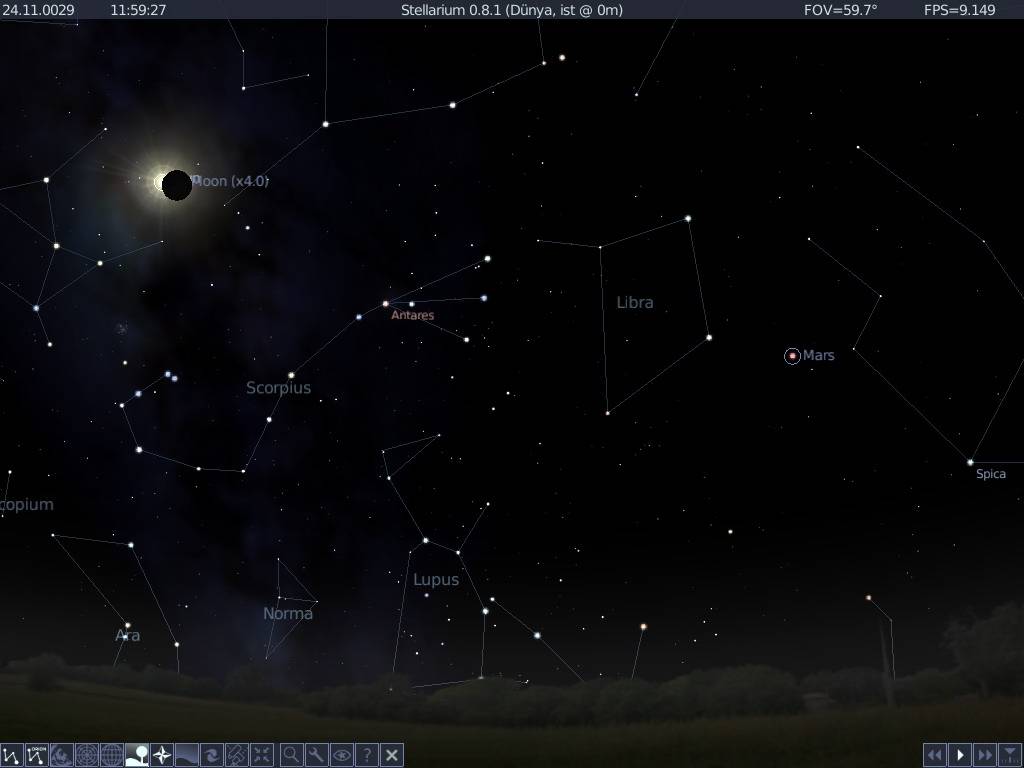Return to current time

(x=1009, y=754)
